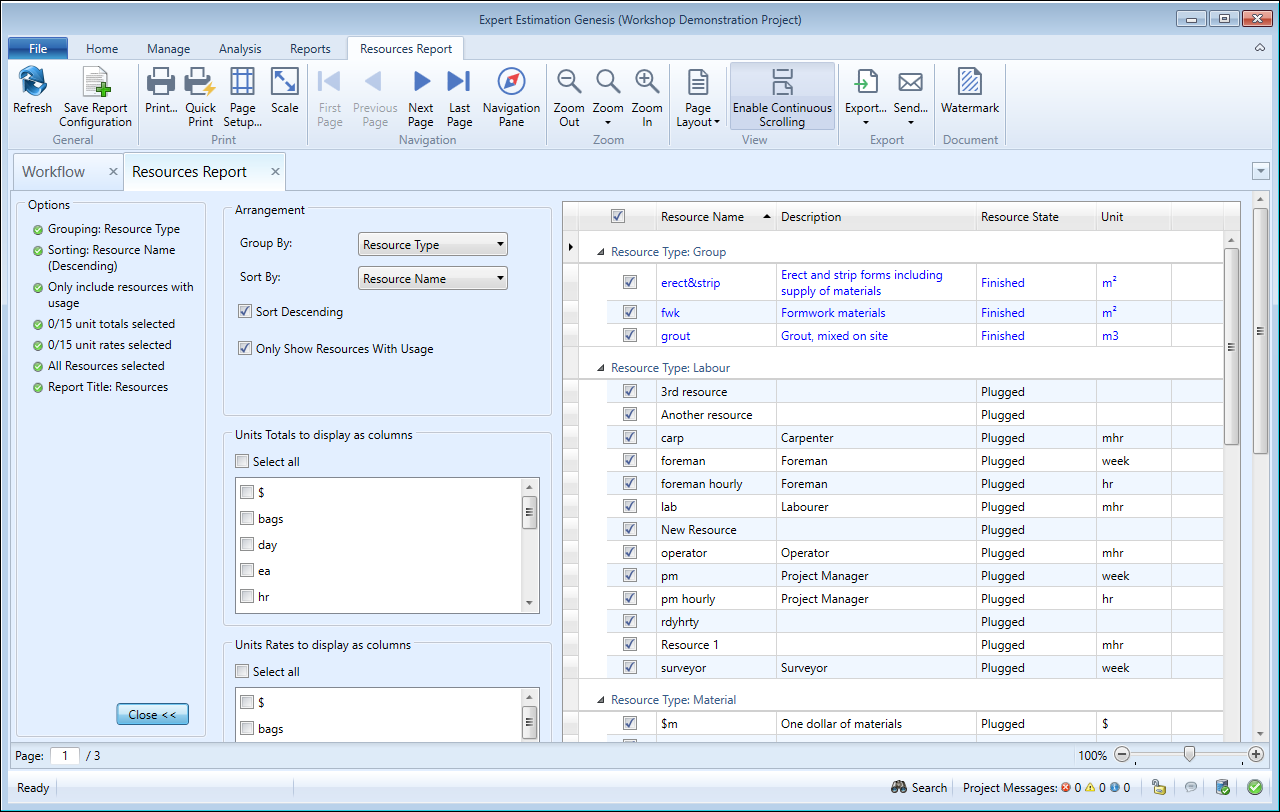Go to Next Page
Viewport: 1280px width, 812px height.
(421, 98)
